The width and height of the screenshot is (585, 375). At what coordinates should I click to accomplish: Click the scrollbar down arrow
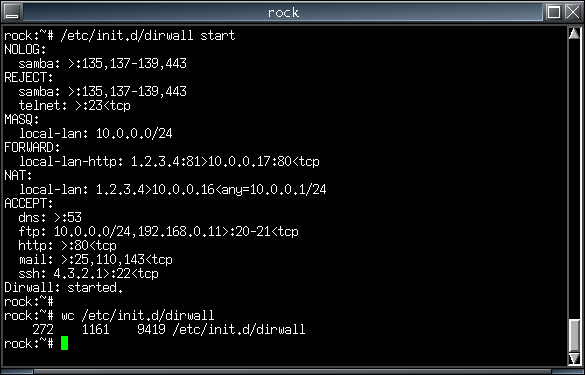574,359
